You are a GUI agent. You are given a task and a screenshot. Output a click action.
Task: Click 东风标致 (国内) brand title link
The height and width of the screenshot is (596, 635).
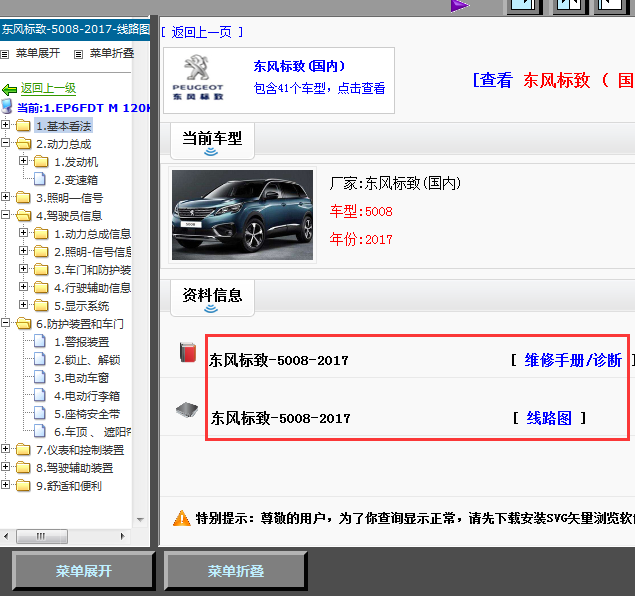pos(299,66)
